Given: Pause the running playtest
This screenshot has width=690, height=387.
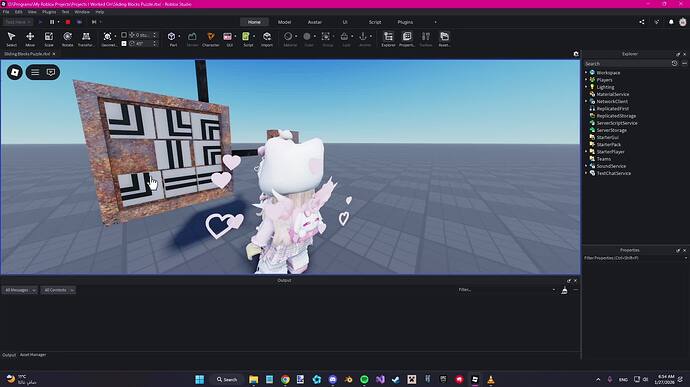Looking at the screenshot, I should 52,22.
